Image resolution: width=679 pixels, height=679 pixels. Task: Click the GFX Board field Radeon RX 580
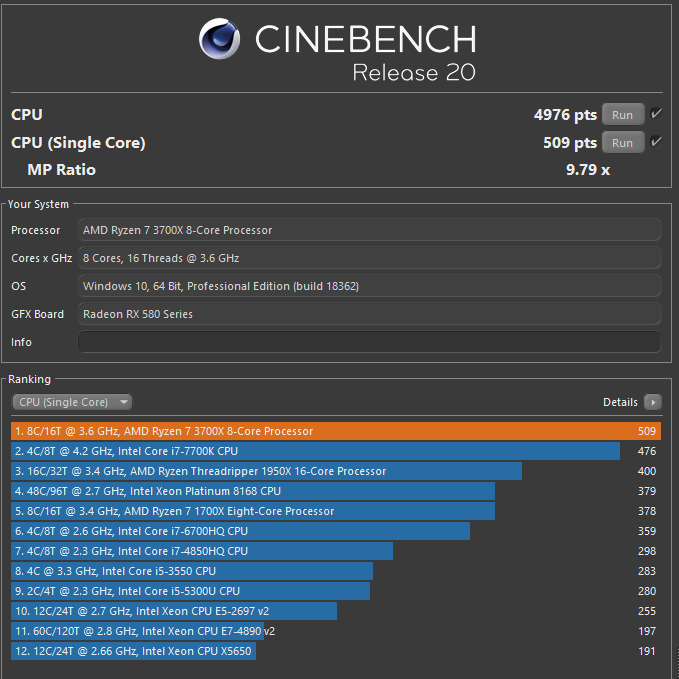click(369, 314)
